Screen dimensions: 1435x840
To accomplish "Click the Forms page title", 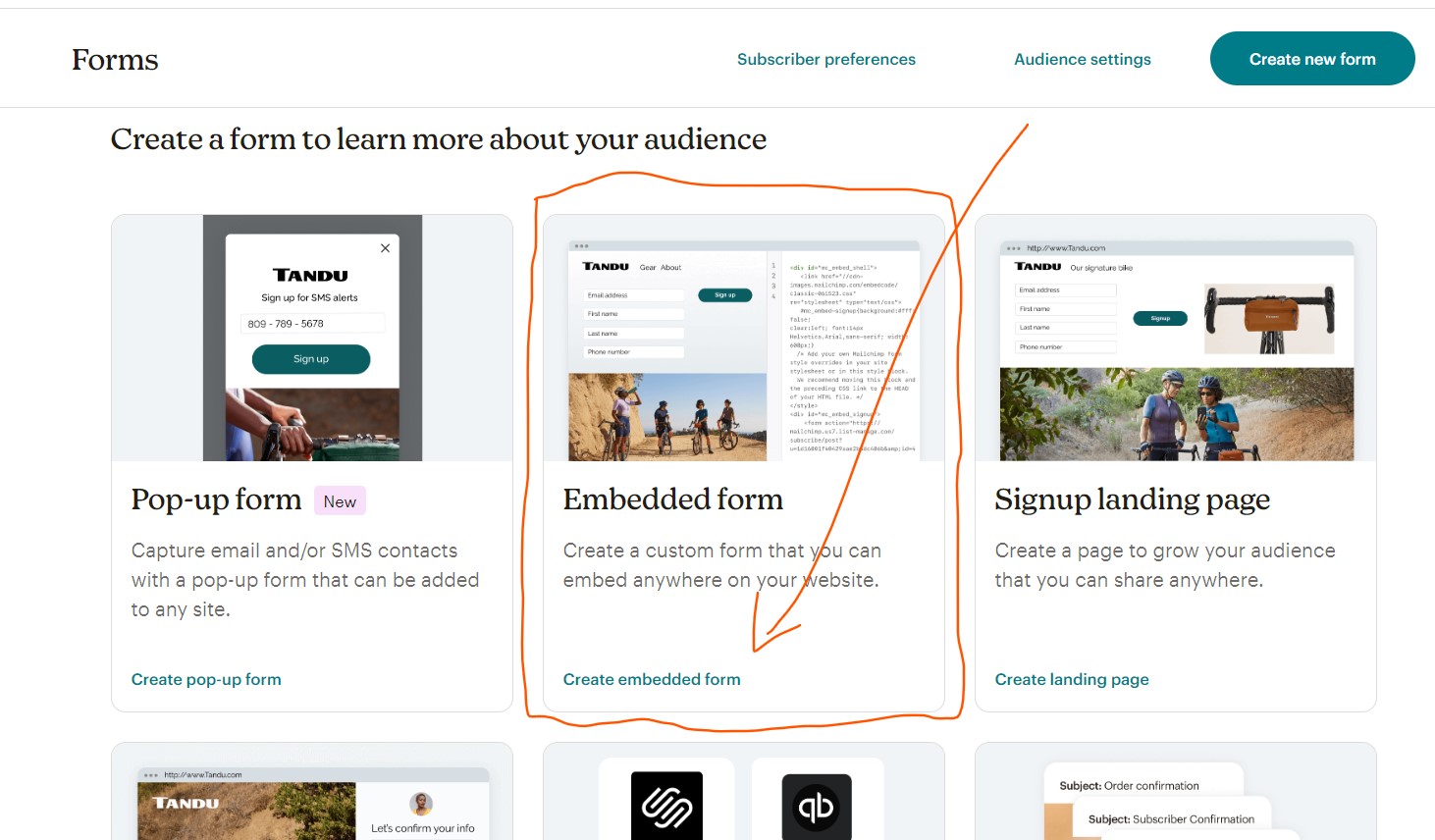I will 115,60.
